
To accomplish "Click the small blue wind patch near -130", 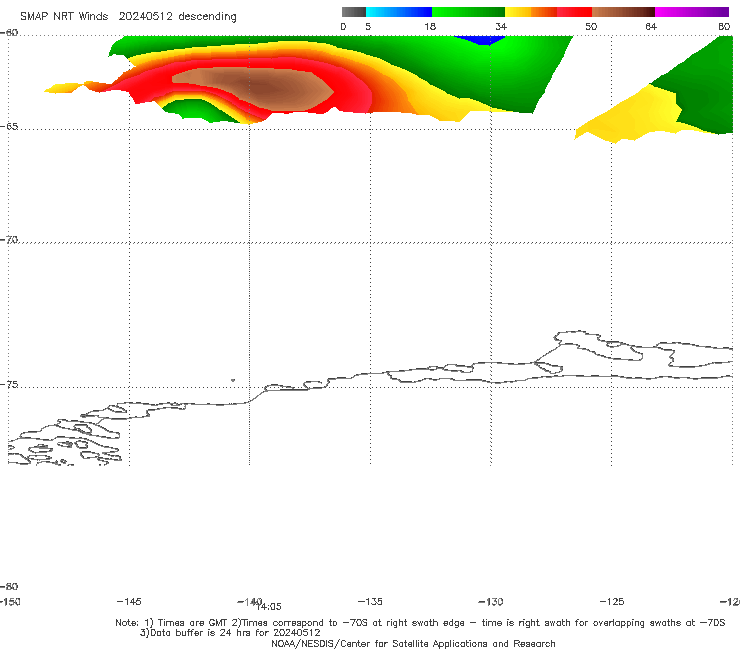I will click(479, 40).
